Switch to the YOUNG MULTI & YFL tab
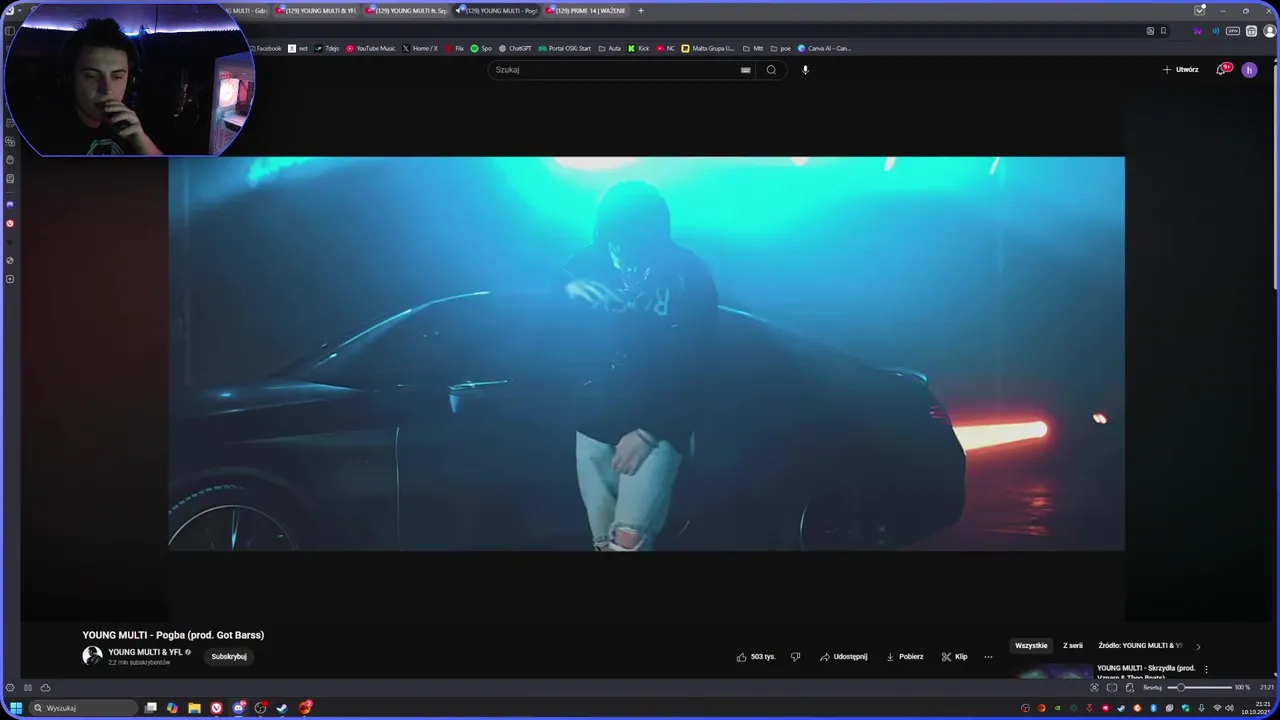 [x=316, y=11]
